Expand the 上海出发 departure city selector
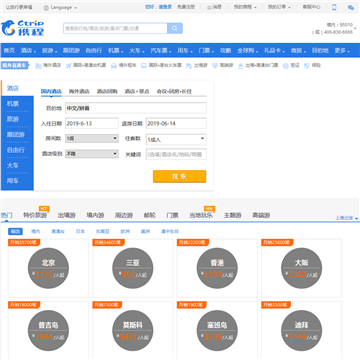Image resolution: width=360 pixels, height=360 pixels. coord(347,218)
